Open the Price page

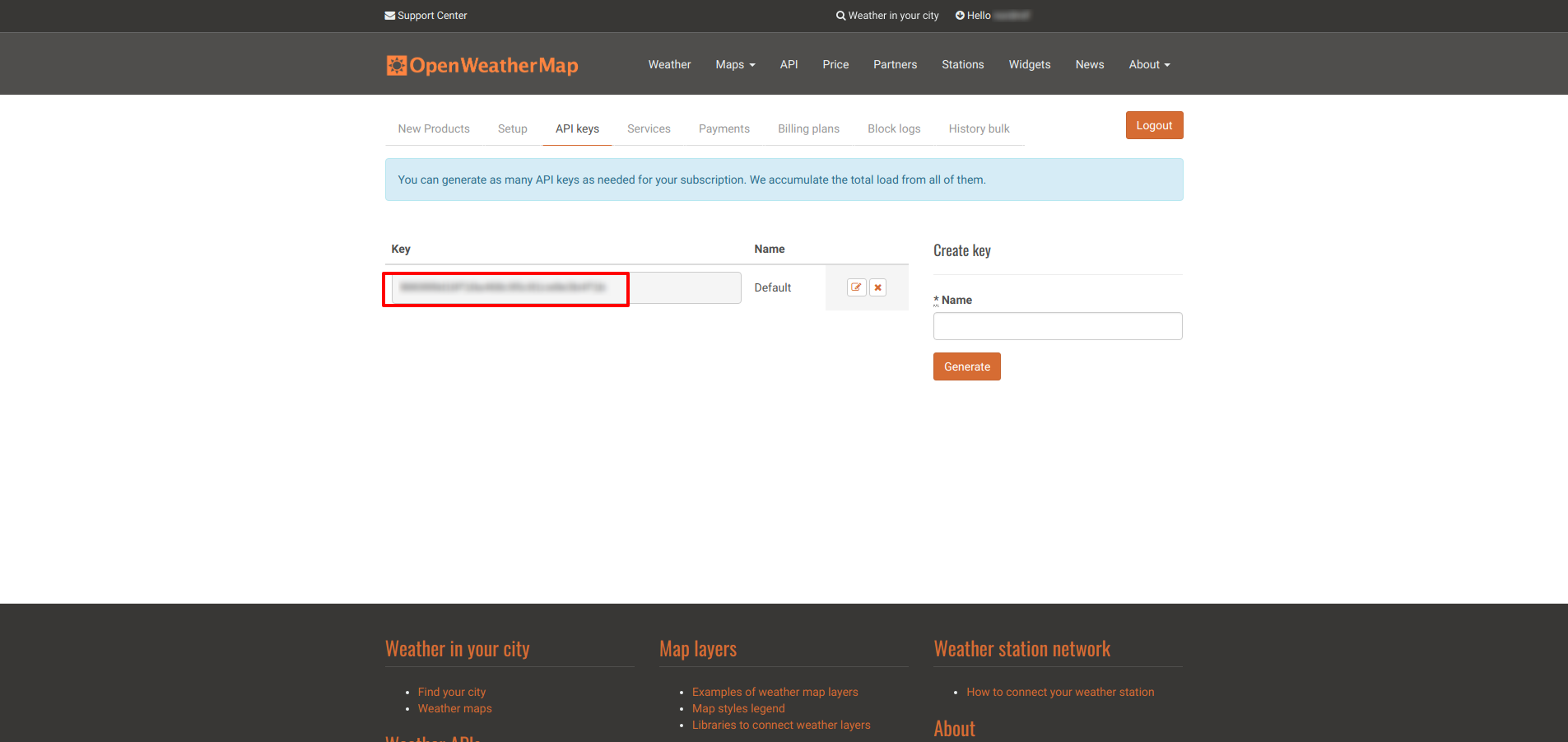[835, 64]
